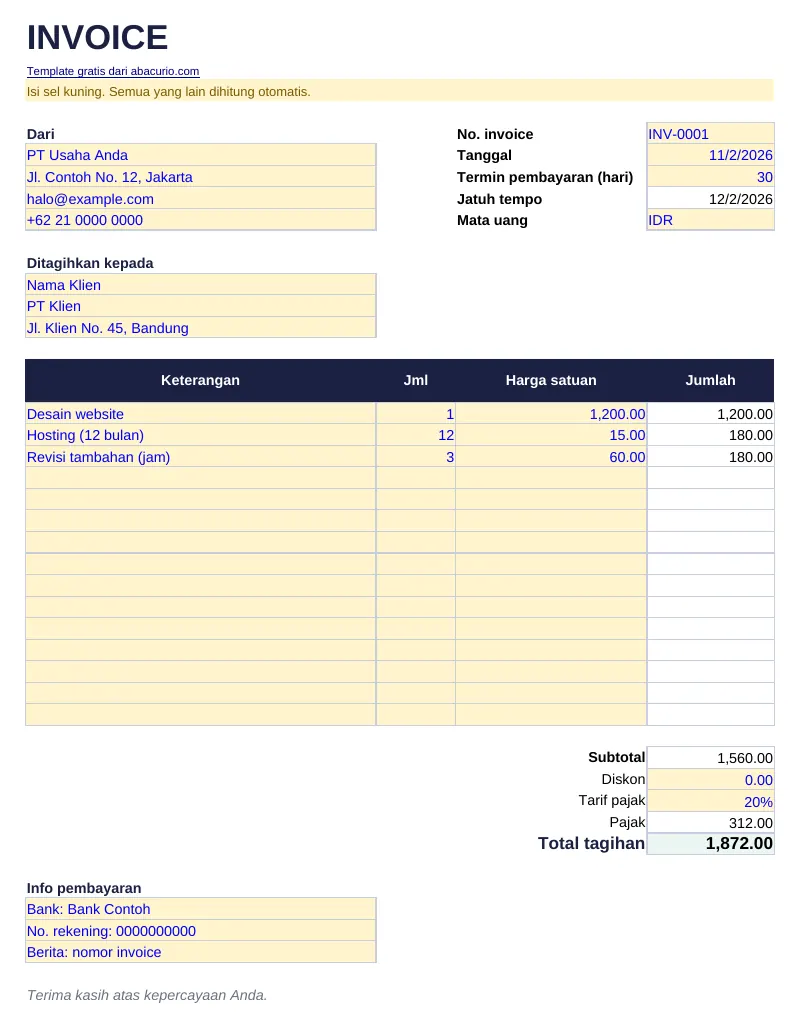
Task: Select the Revisi tambahan (jam) description cell
Action: point(201,457)
